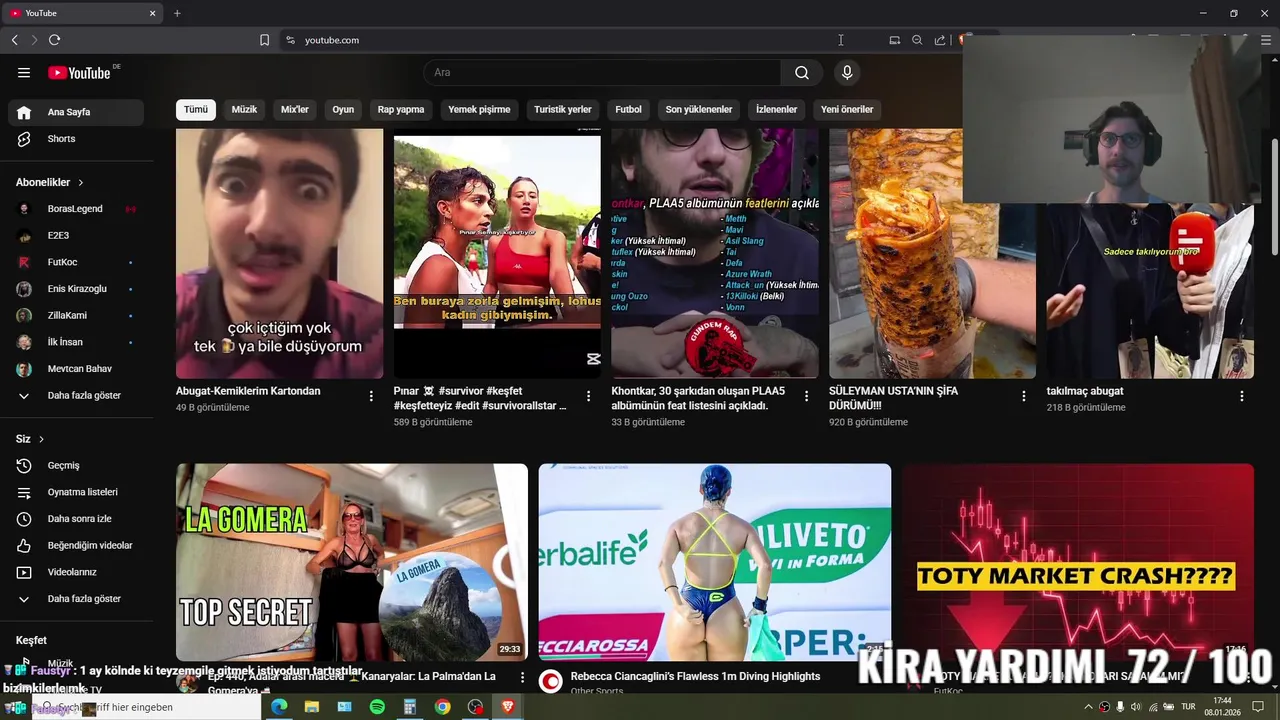Open File Explorer from taskbar
The height and width of the screenshot is (720, 1280).
point(312,707)
